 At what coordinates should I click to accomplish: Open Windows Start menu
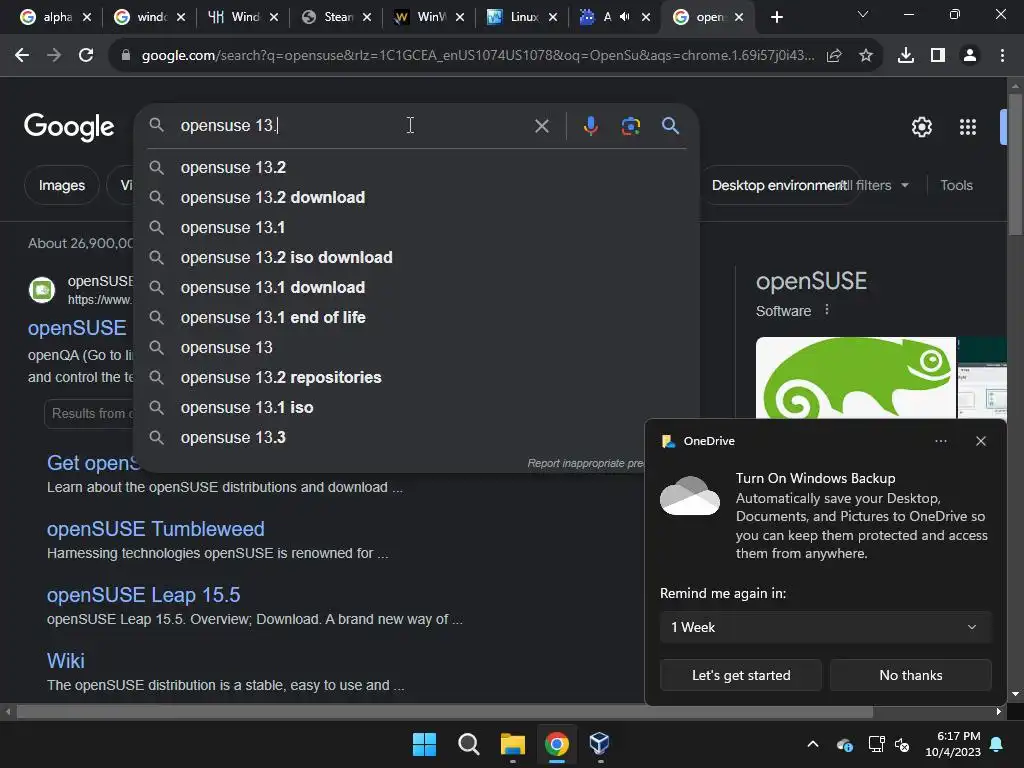424,744
